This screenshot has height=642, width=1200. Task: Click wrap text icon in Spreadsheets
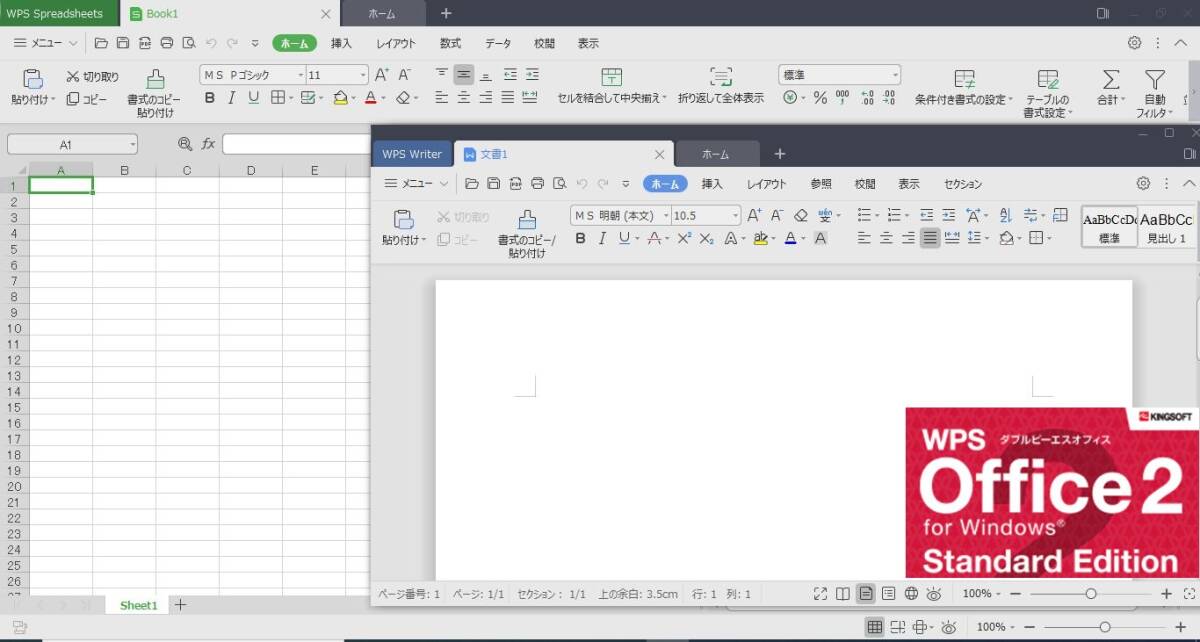point(720,78)
